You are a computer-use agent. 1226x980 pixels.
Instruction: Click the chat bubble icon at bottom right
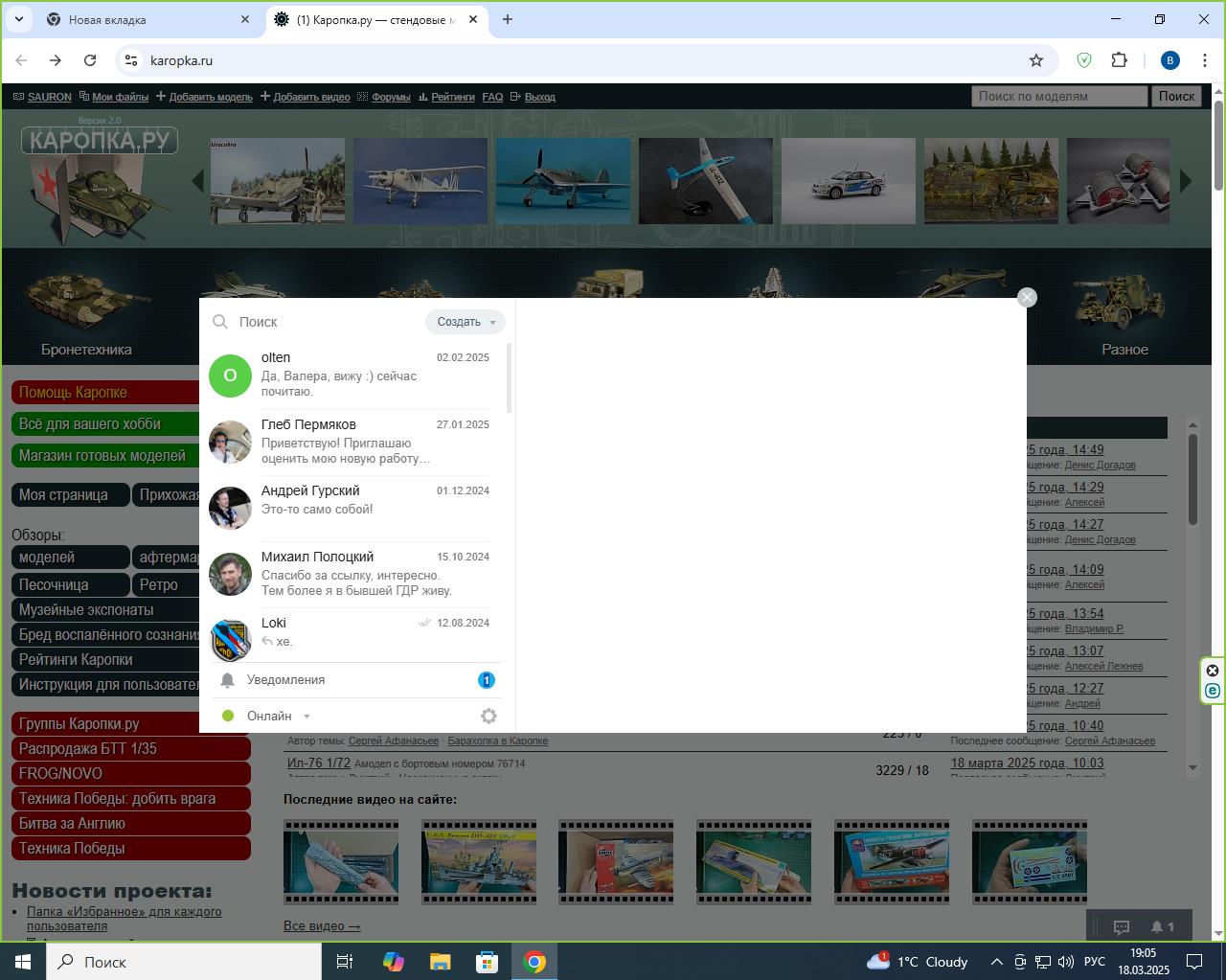pyautogui.click(x=1121, y=926)
